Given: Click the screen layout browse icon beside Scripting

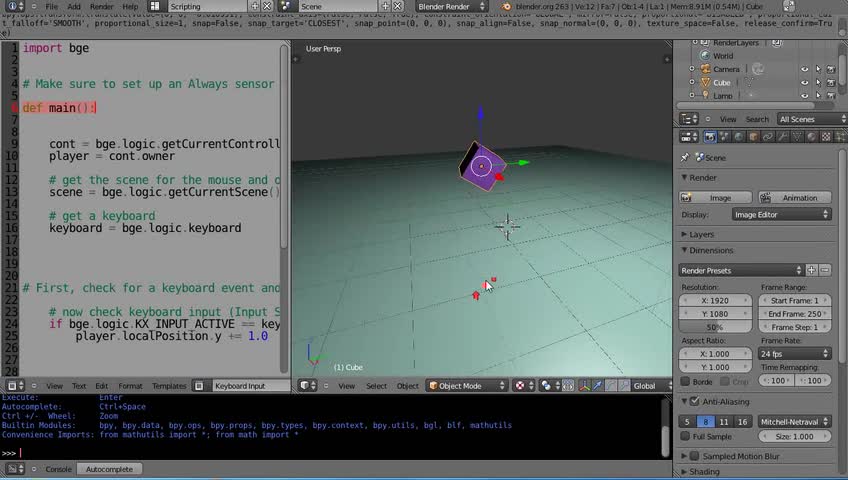Looking at the screenshot, I should (155, 6).
